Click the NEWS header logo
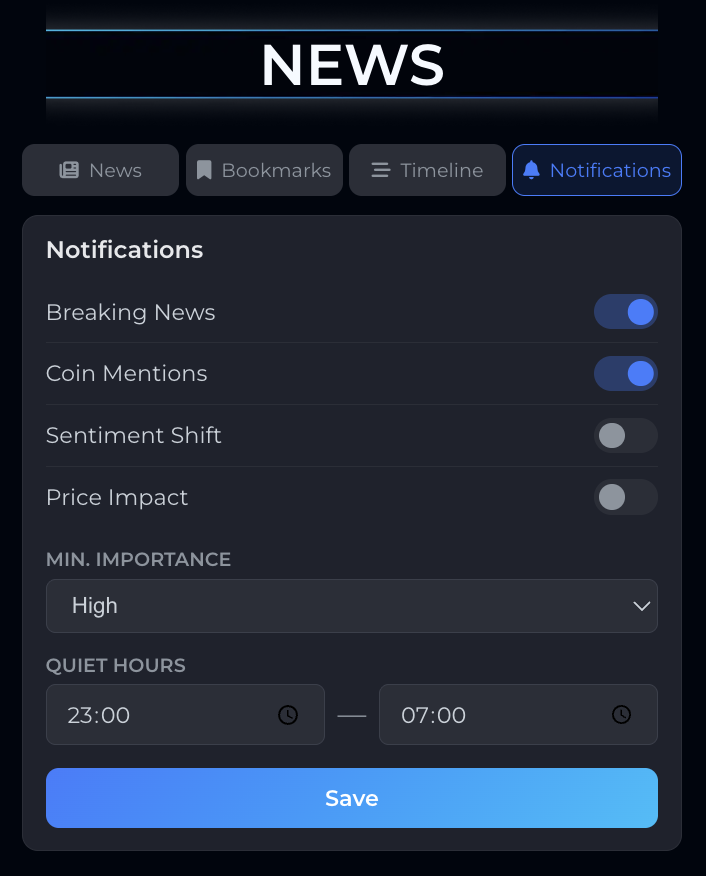706x876 pixels. click(x=352, y=64)
